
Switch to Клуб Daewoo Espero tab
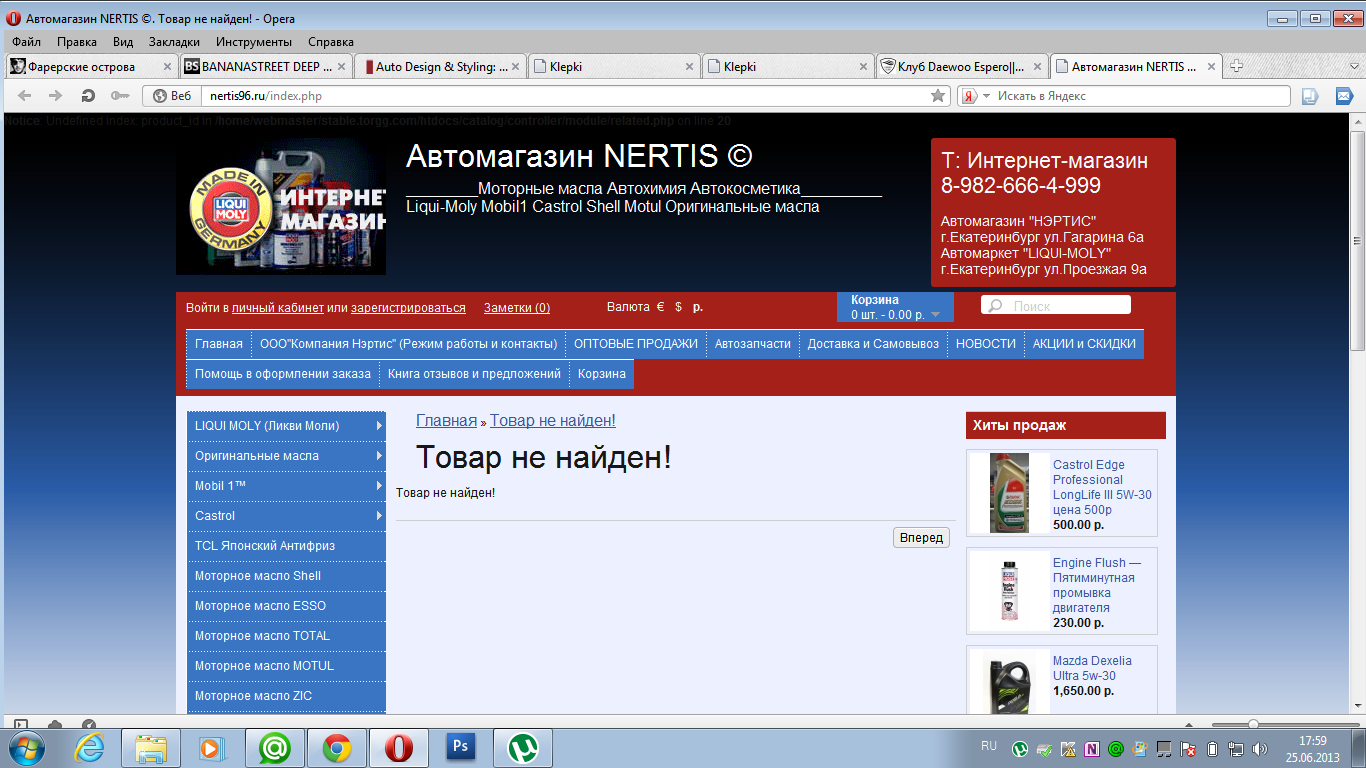pyautogui.click(x=962, y=67)
